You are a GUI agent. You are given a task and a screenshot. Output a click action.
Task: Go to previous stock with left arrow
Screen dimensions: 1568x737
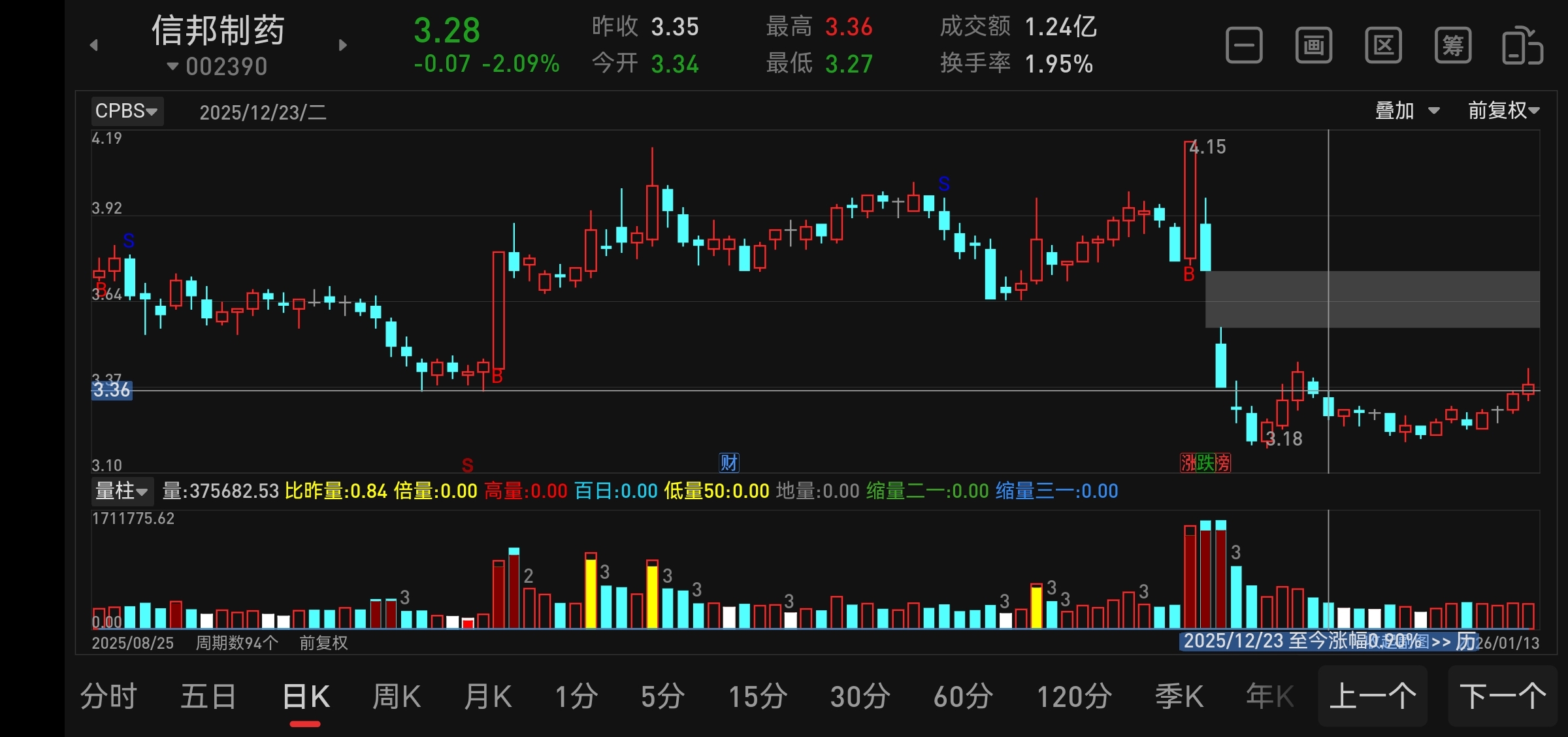[94, 45]
